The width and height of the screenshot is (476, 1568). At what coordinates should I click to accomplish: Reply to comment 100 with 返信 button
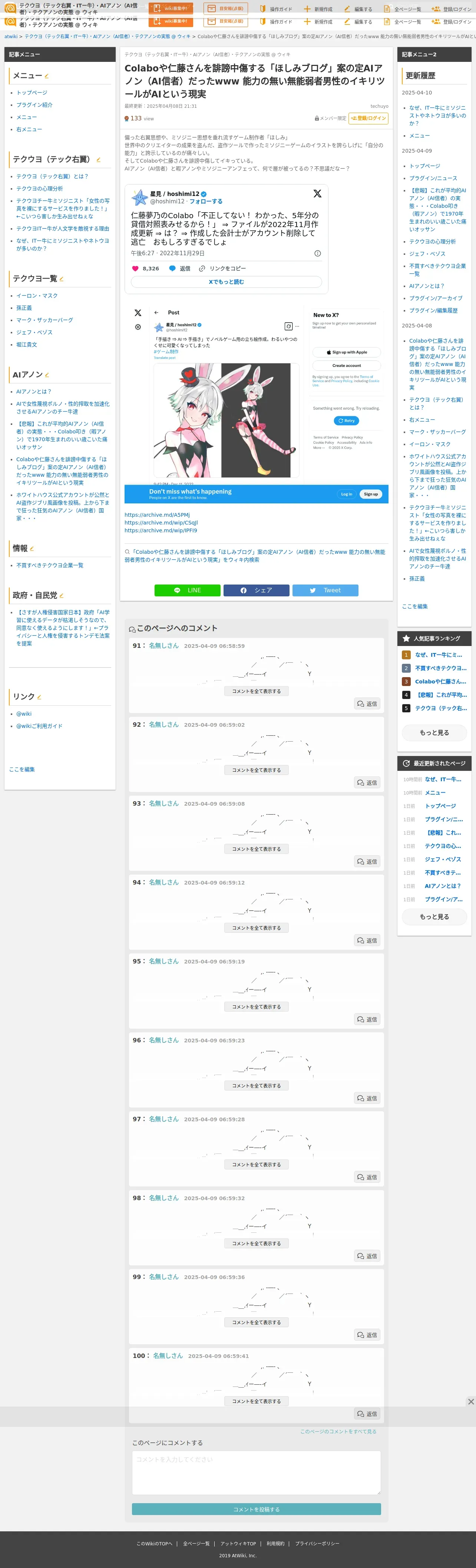point(367,1414)
